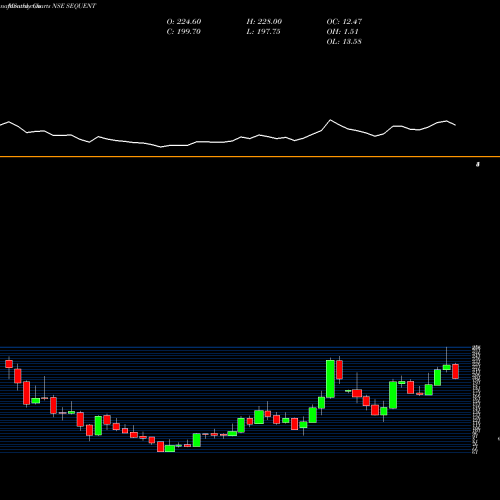The height and width of the screenshot is (500, 500).
Task: Click the last red candlestick on the right
Action: (x=456, y=371)
